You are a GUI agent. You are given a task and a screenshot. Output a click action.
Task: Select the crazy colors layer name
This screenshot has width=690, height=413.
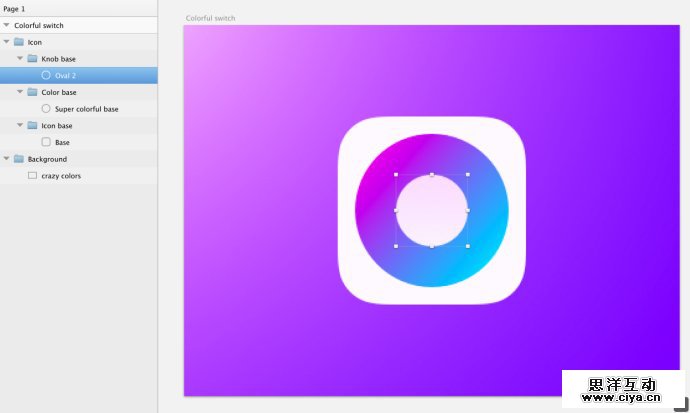pos(61,176)
